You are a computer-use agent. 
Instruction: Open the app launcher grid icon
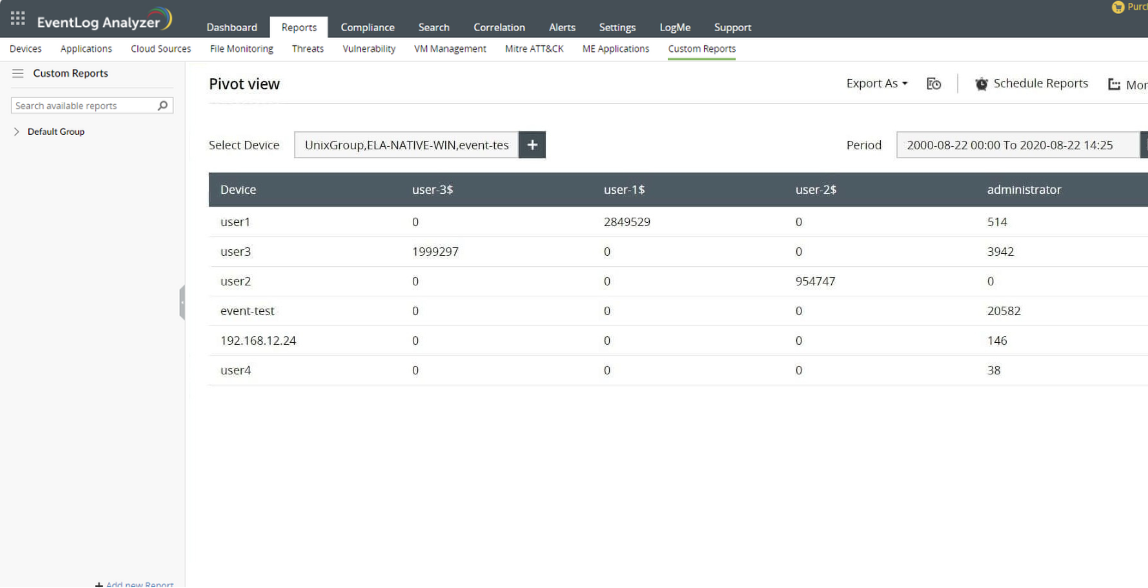18,18
